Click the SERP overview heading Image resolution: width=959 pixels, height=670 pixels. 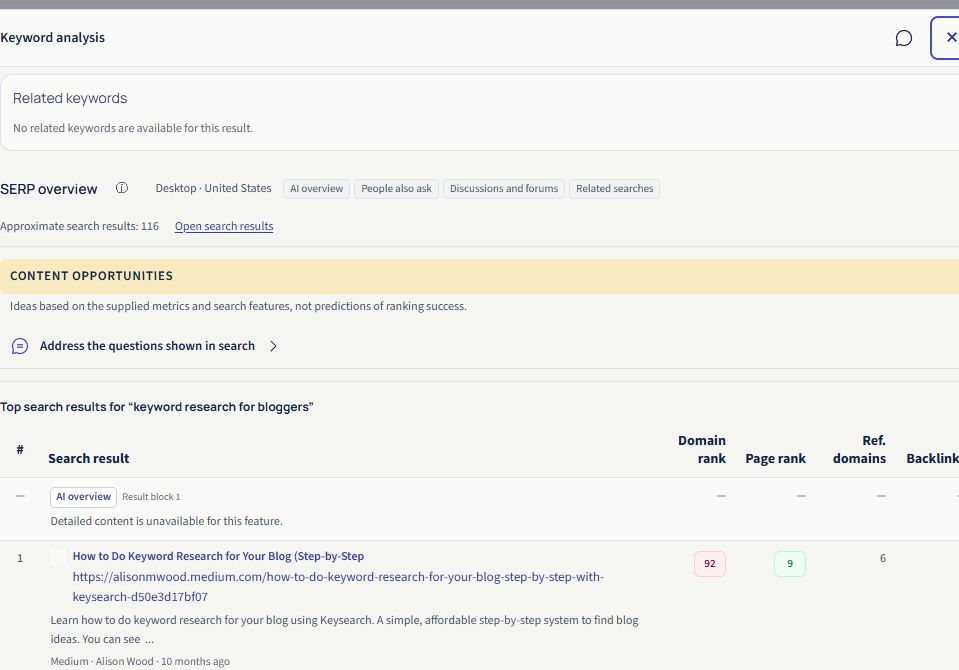click(49, 189)
